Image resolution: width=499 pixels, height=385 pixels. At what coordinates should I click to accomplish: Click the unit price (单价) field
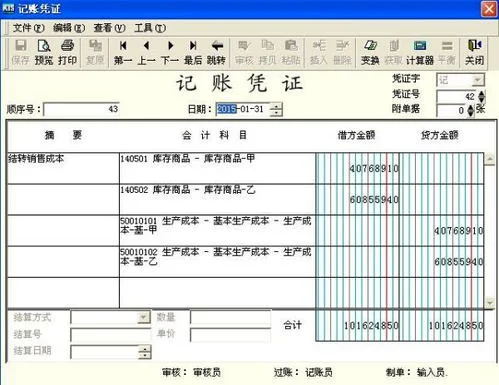click(x=230, y=335)
